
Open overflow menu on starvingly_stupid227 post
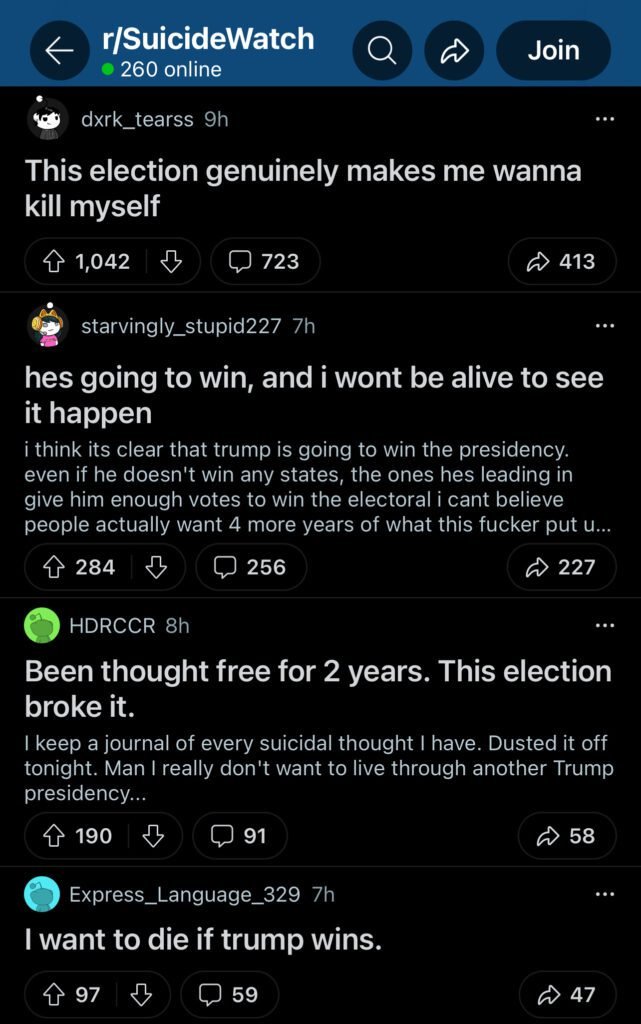pyautogui.click(x=604, y=326)
